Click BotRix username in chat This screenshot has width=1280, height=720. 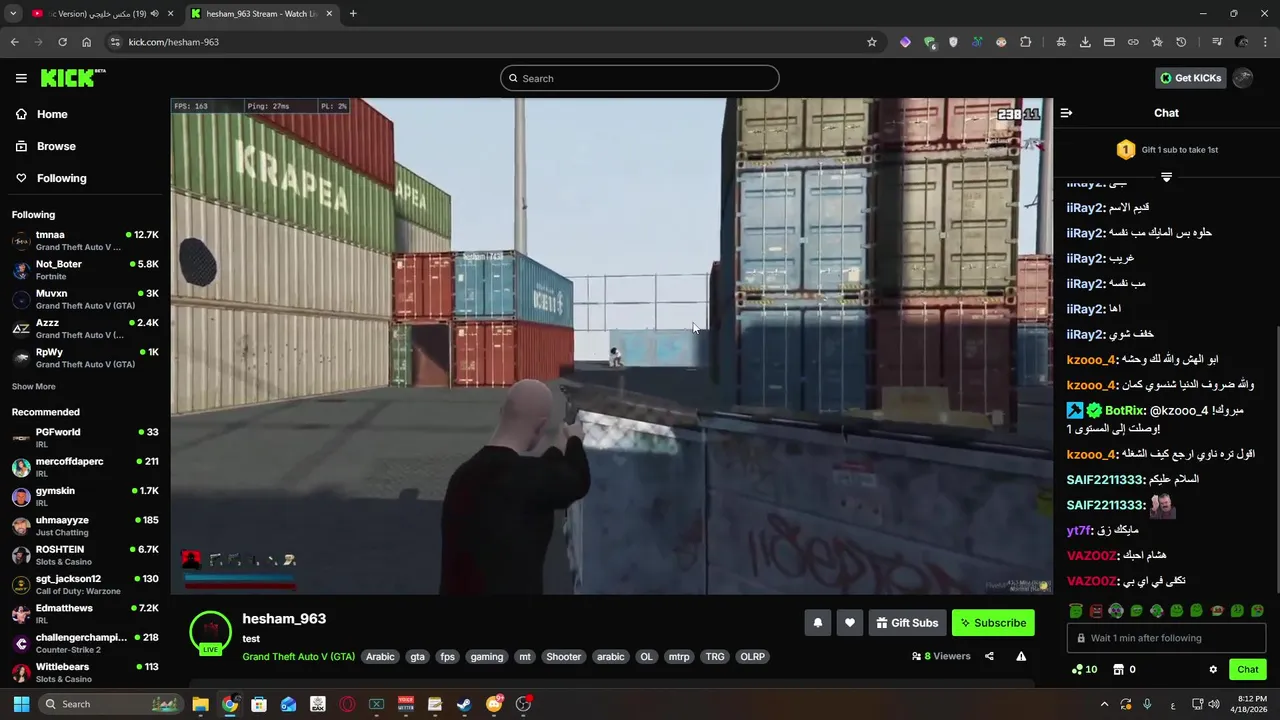click(x=1124, y=410)
